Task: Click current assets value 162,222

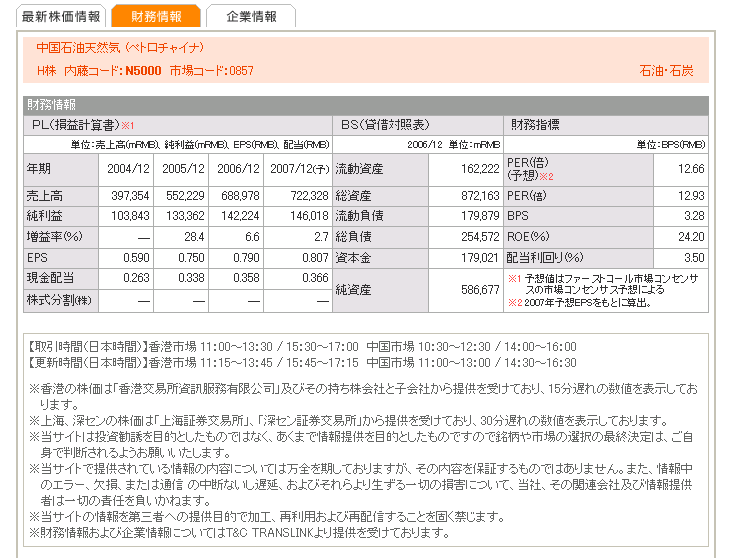Action: click(480, 169)
